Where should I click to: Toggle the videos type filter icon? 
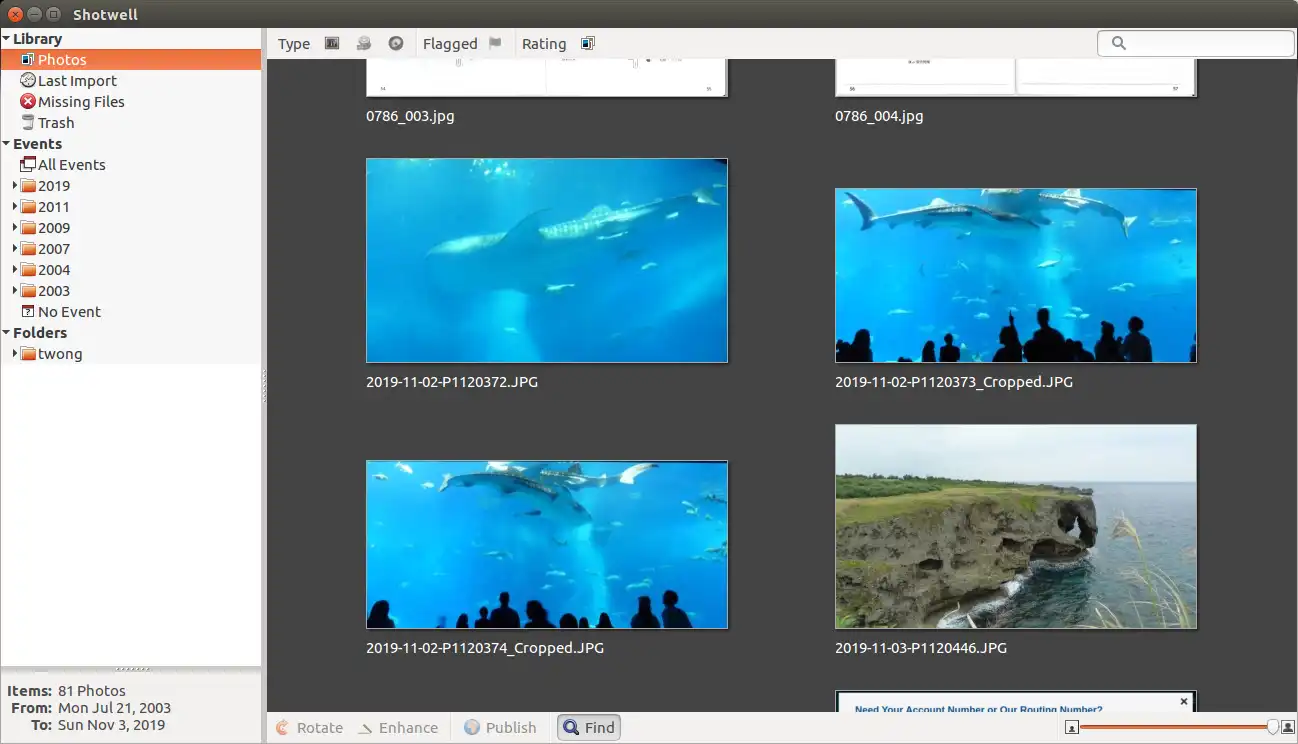[365, 44]
